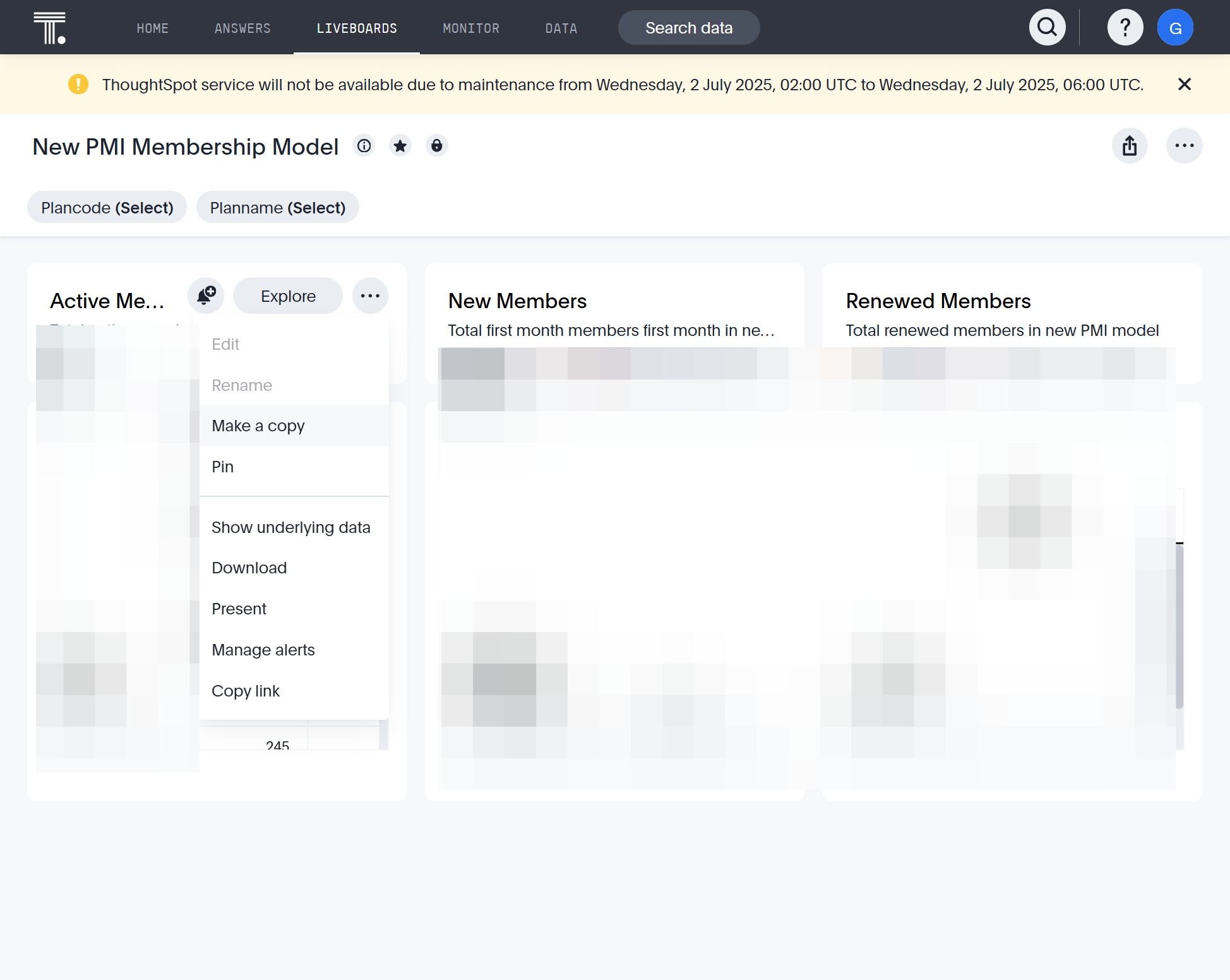Open the Monitor tab

(x=471, y=28)
